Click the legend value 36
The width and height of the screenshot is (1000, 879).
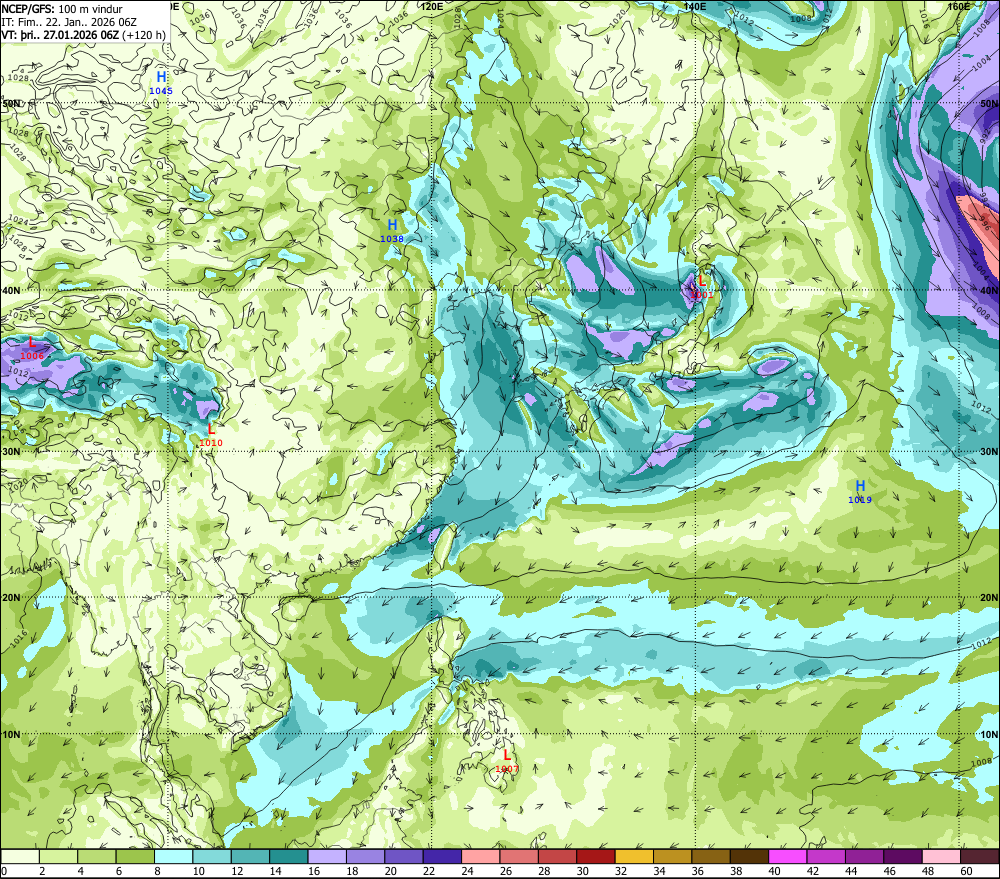[x=698, y=871]
